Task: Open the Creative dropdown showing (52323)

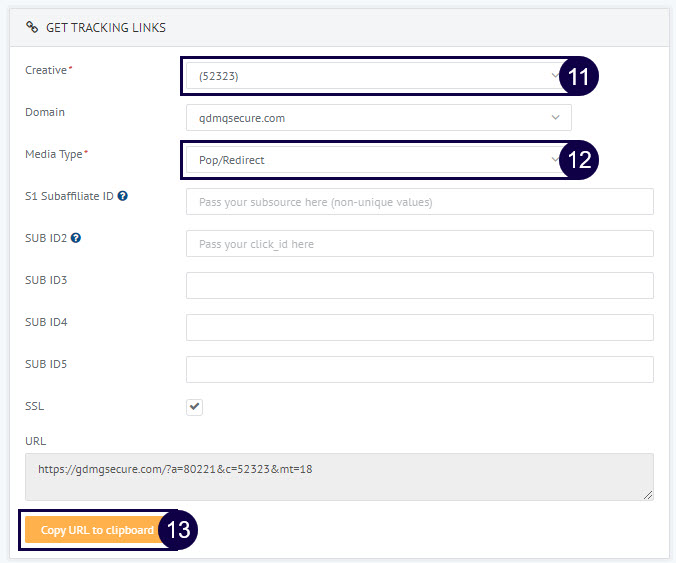Action: coord(372,76)
